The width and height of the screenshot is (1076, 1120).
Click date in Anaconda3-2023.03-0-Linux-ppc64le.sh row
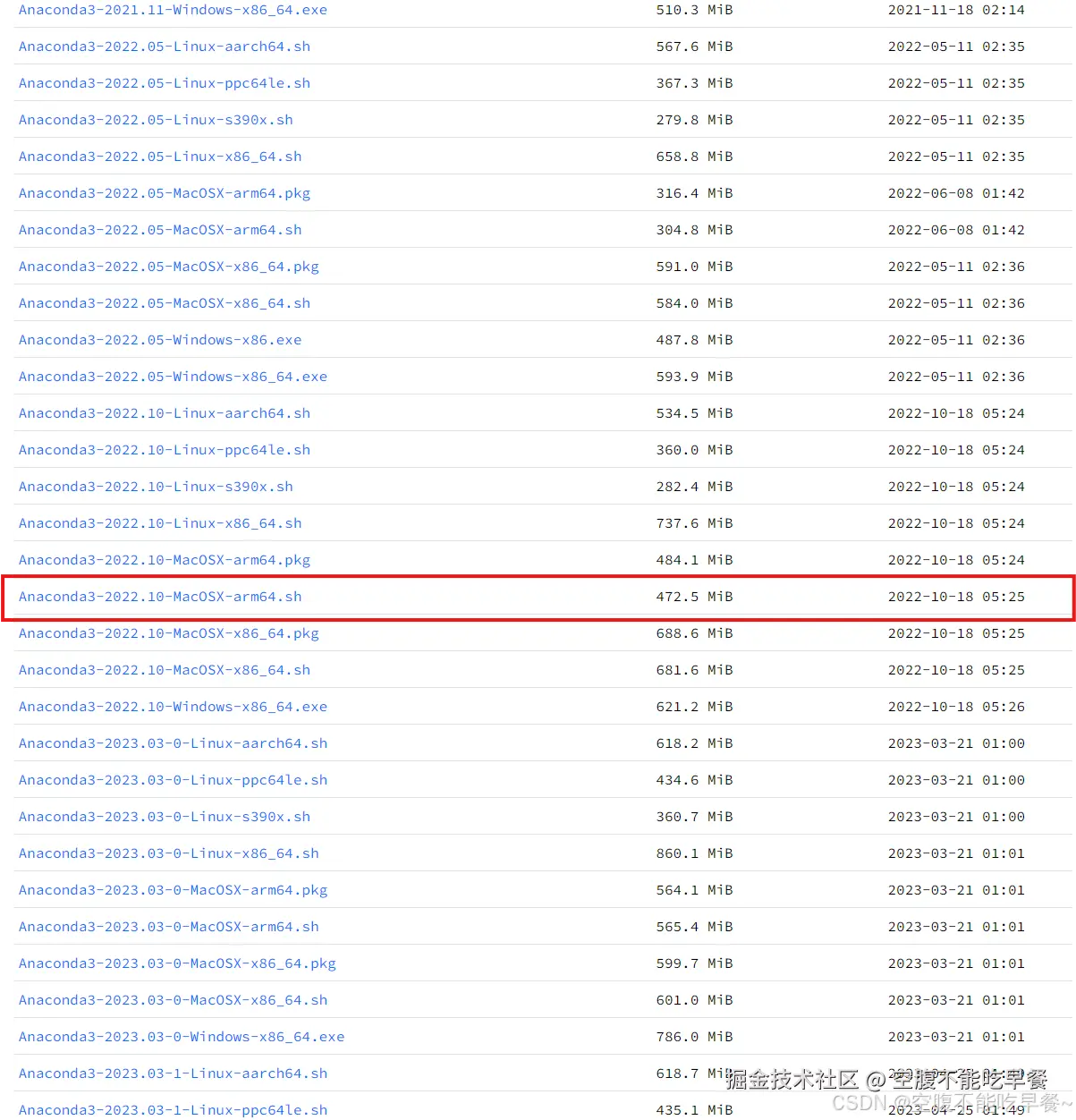pyautogui.click(x=956, y=780)
